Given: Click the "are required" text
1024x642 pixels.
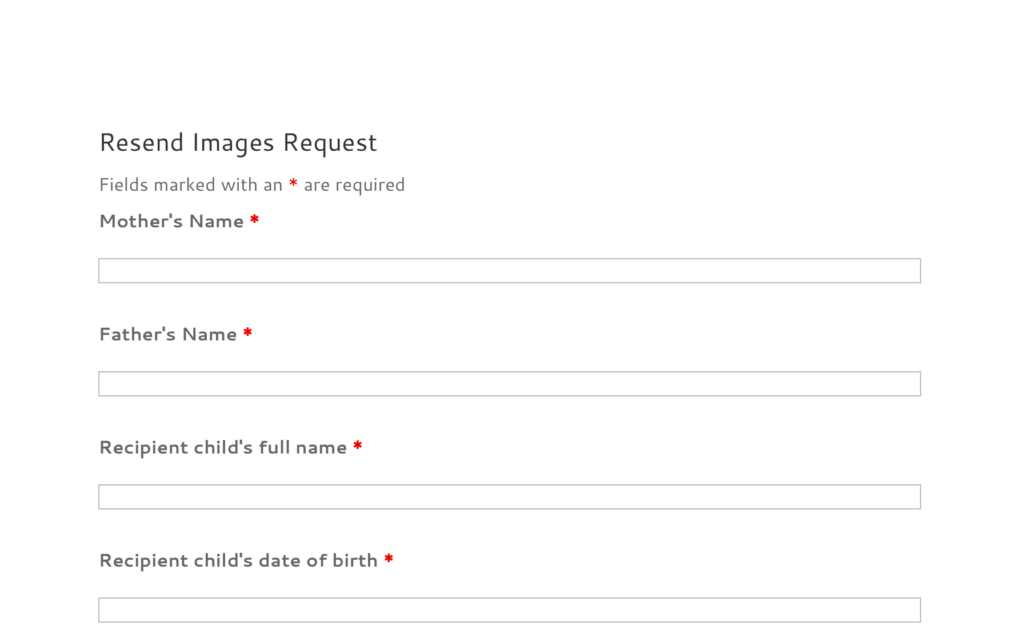Looking at the screenshot, I should (x=354, y=185).
